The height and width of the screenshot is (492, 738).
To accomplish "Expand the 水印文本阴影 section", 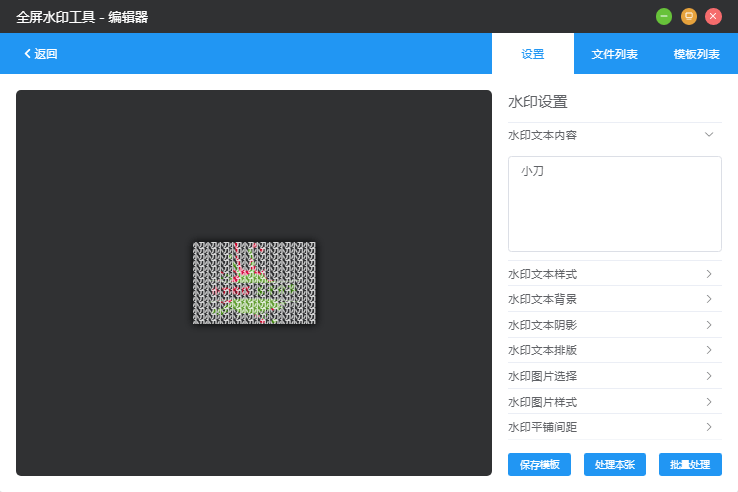I will (x=614, y=325).
